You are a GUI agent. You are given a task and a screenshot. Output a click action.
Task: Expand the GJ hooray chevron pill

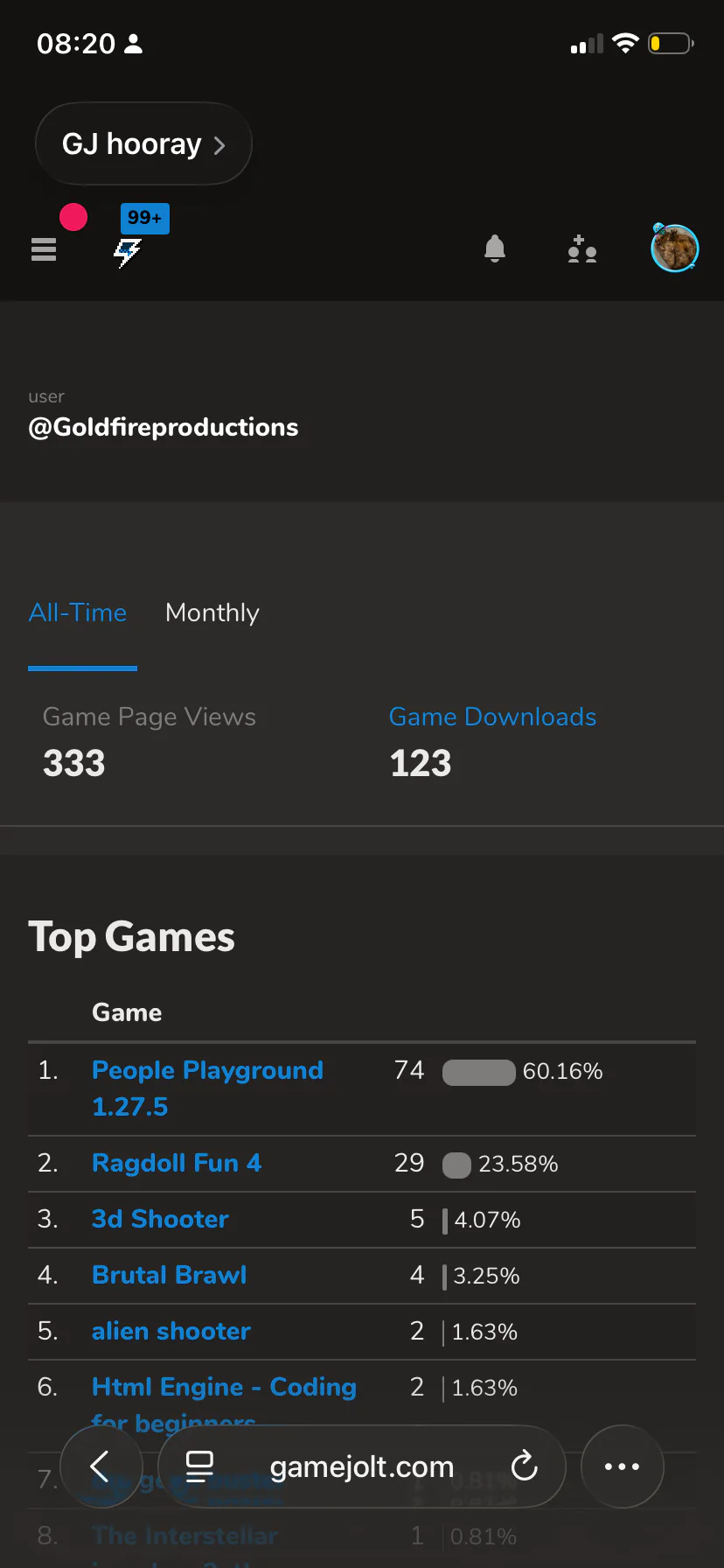143,143
